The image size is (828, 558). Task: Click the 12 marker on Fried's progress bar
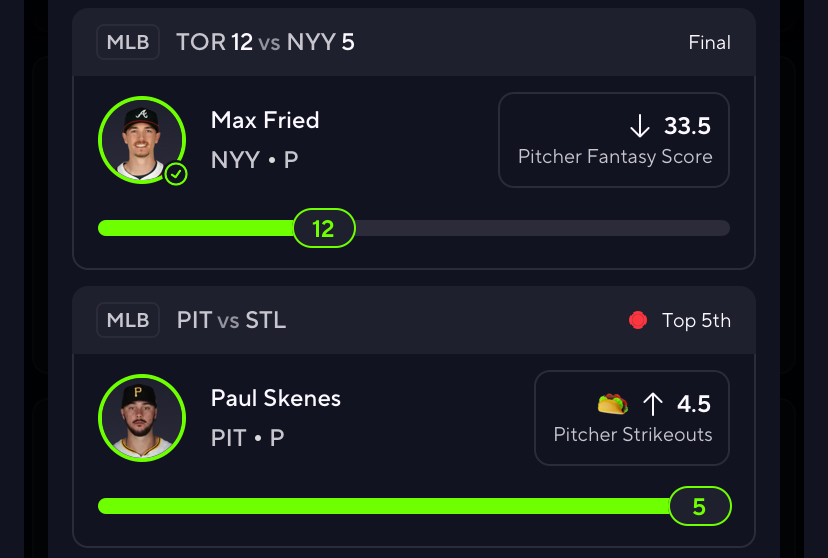tap(324, 228)
